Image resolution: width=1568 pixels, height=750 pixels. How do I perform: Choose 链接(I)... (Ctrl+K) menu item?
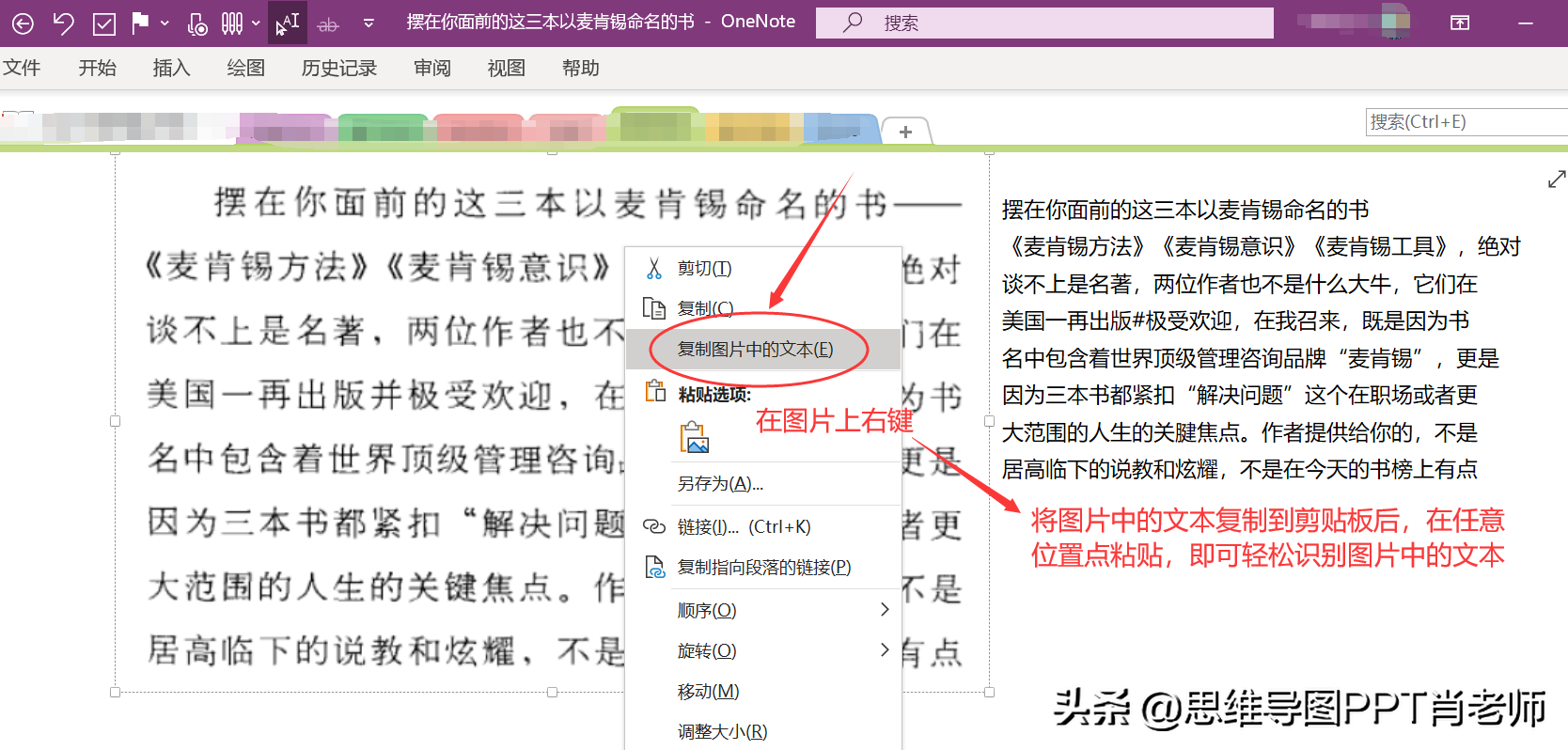(x=763, y=526)
